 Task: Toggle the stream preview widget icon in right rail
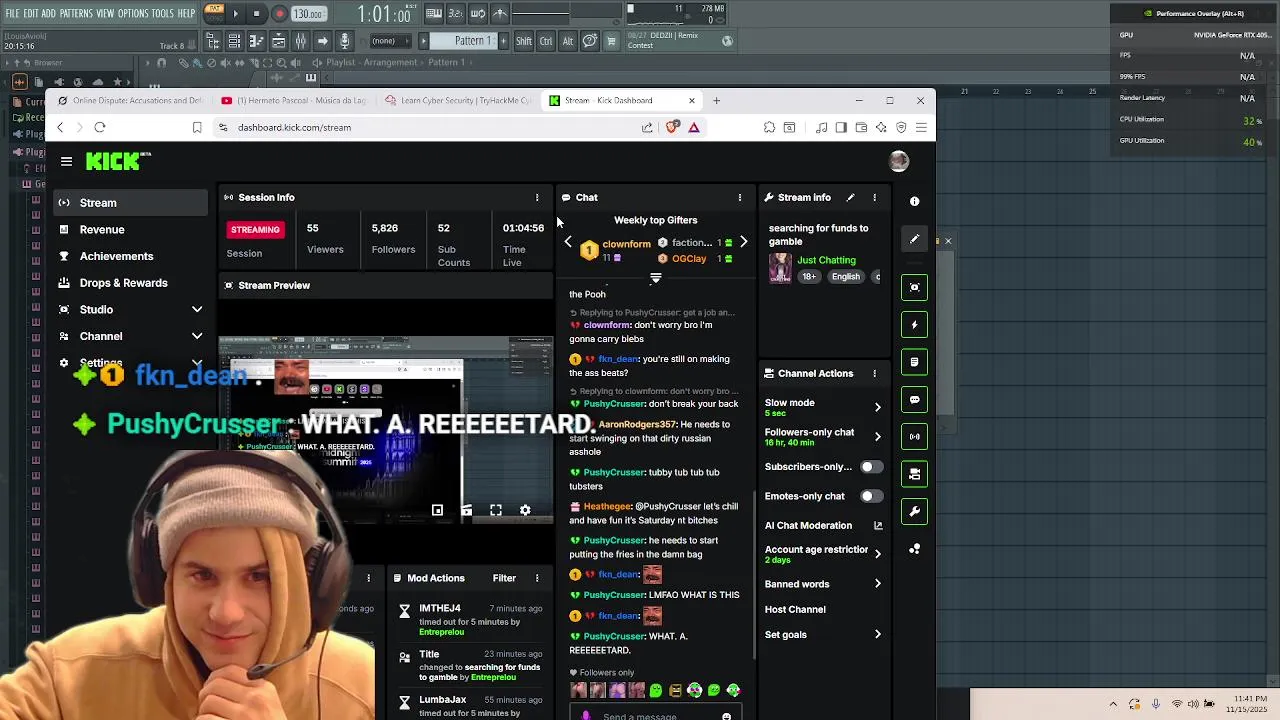tap(914, 287)
